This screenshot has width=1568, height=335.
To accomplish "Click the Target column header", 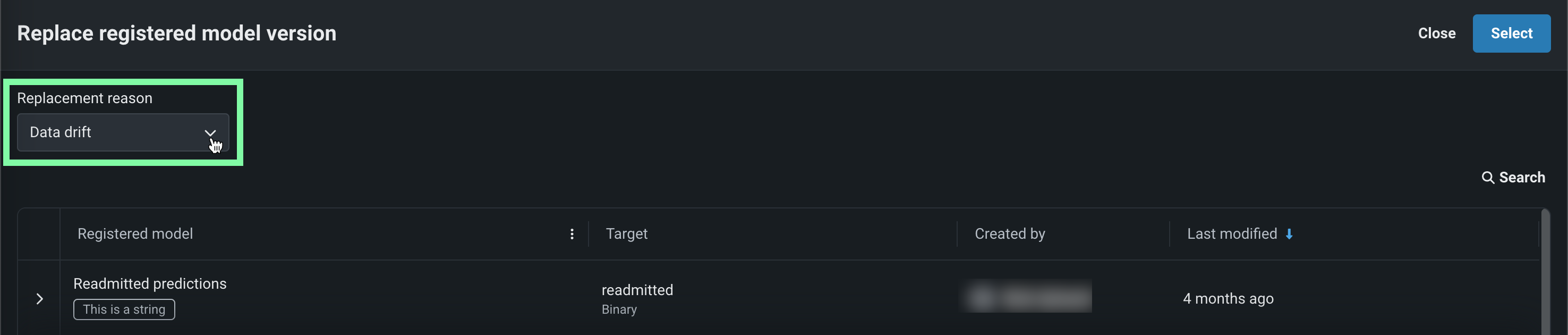I will tap(626, 234).
